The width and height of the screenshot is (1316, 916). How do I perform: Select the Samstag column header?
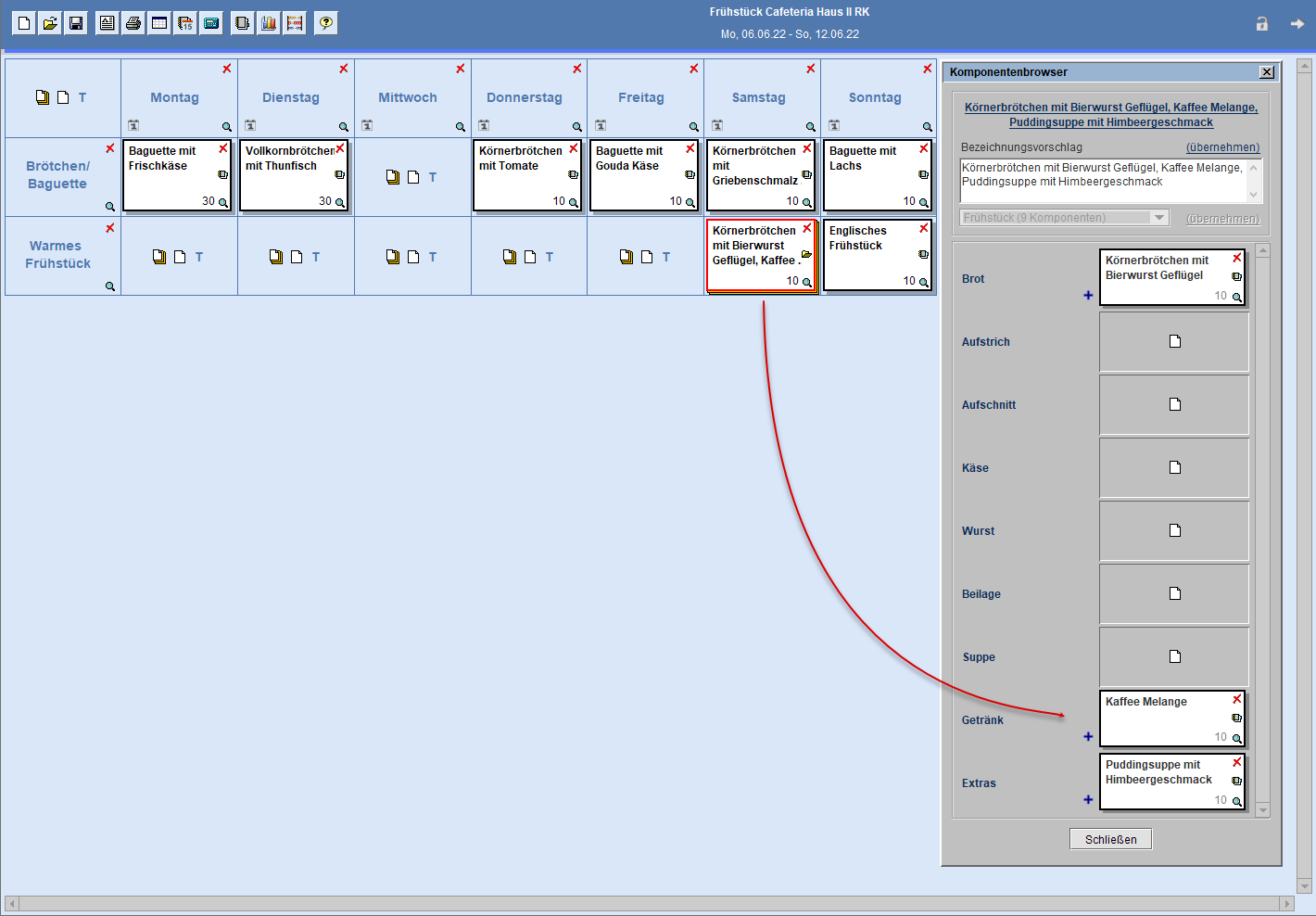758,97
